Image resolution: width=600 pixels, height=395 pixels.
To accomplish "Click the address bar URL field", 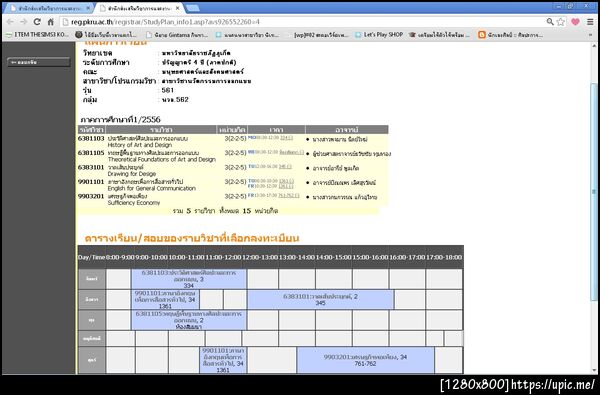I will coord(302,22).
